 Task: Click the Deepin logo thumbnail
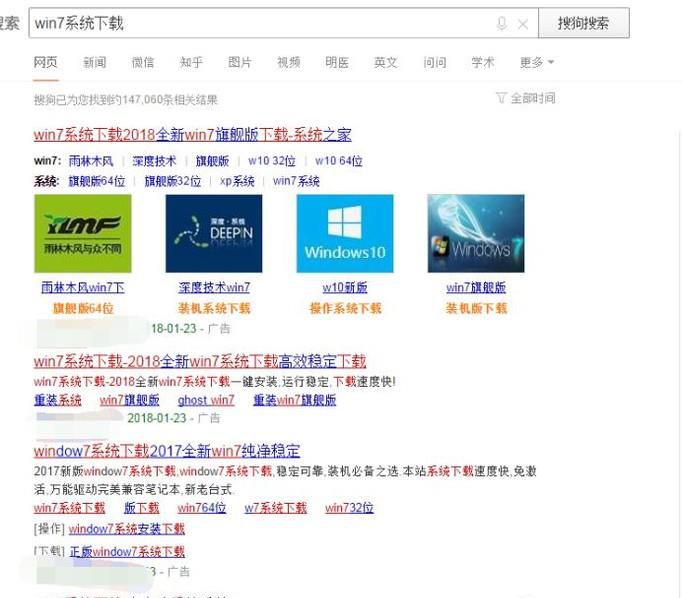(x=214, y=234)
